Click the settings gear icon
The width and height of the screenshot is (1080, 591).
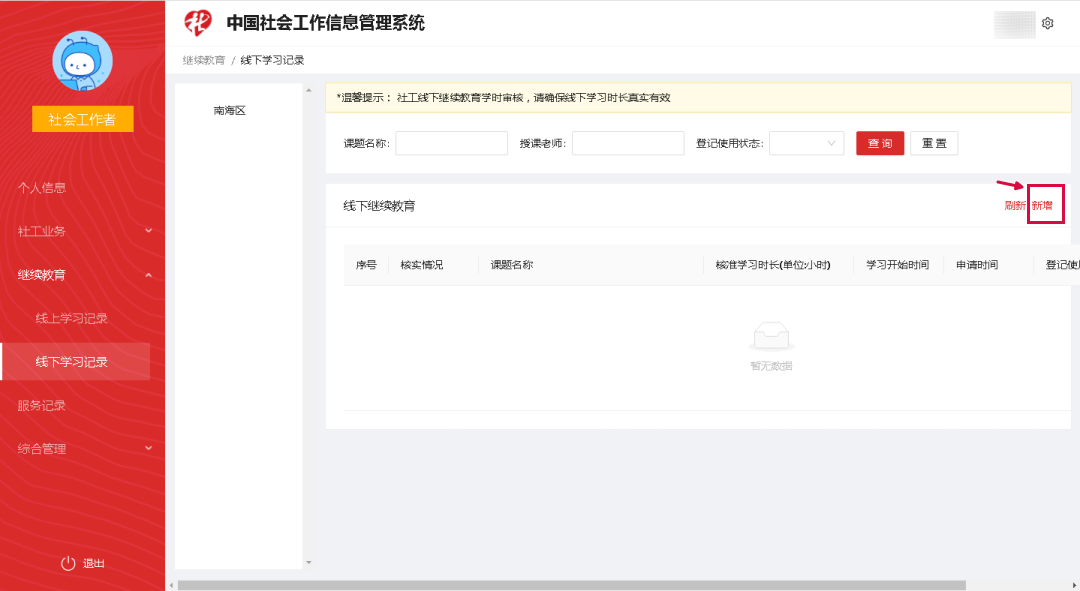pos(1048,23)
